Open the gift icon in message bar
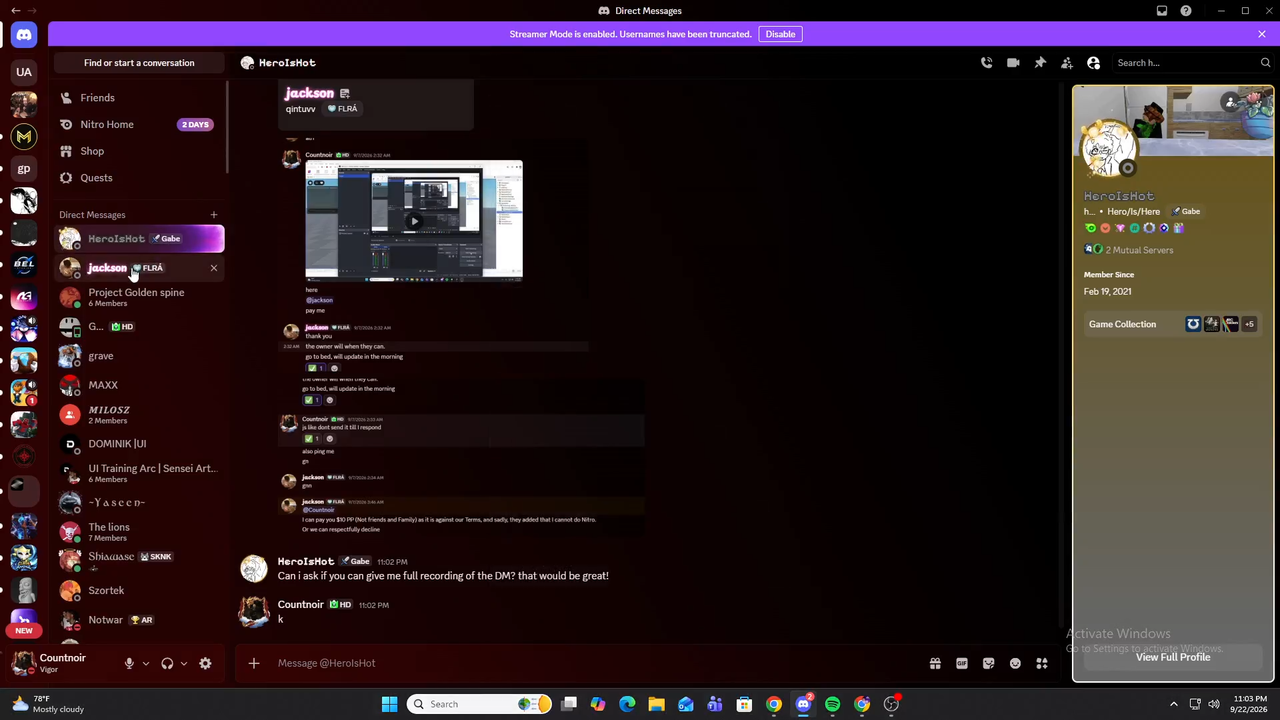The width and height of the screenshot is (1280, 720). 935,663
